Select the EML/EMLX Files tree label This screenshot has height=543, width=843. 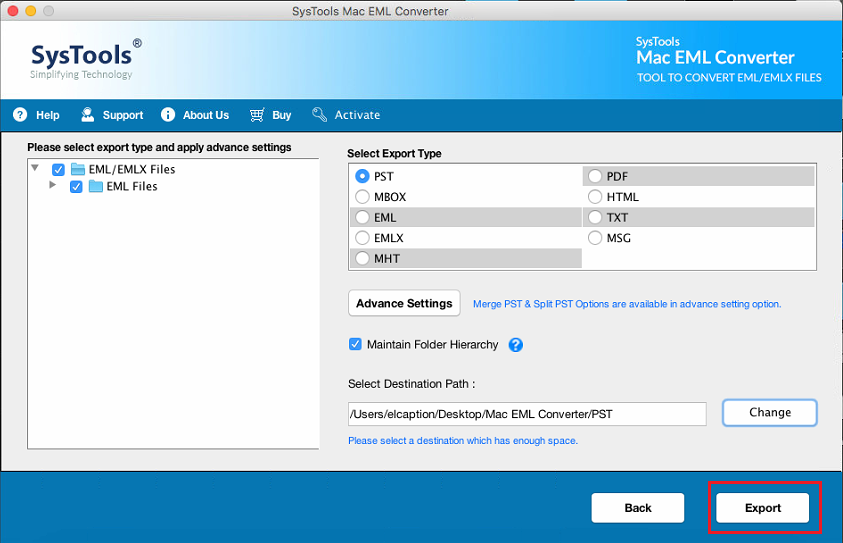(x=132, y=169)
